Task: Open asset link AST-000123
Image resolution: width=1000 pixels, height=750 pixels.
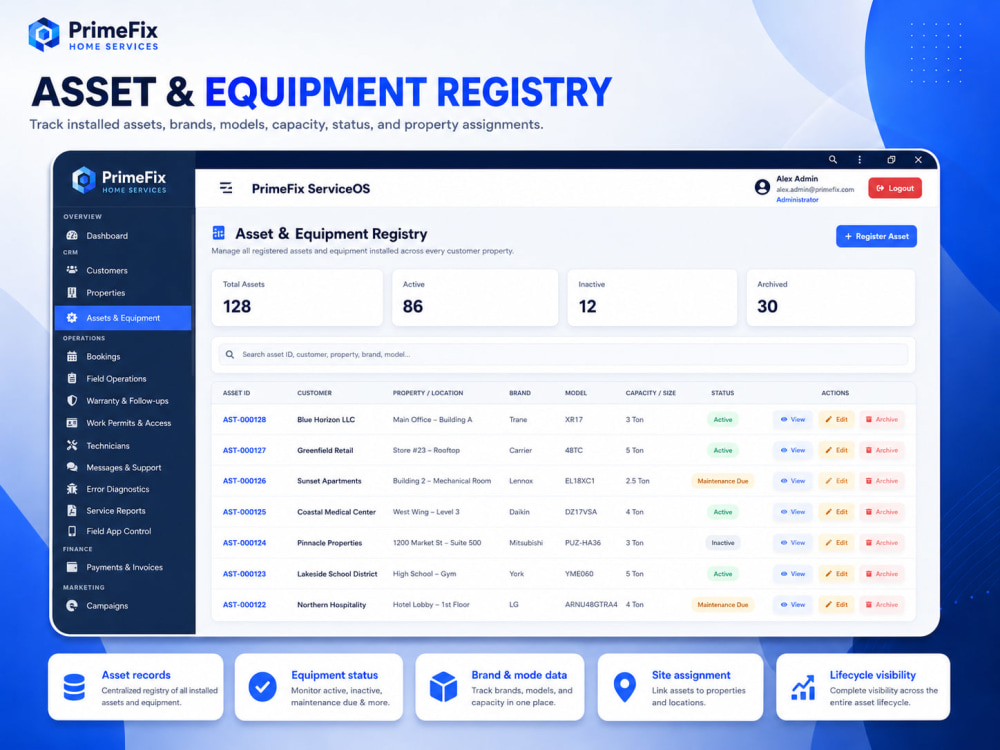Action: click(244, 574)
